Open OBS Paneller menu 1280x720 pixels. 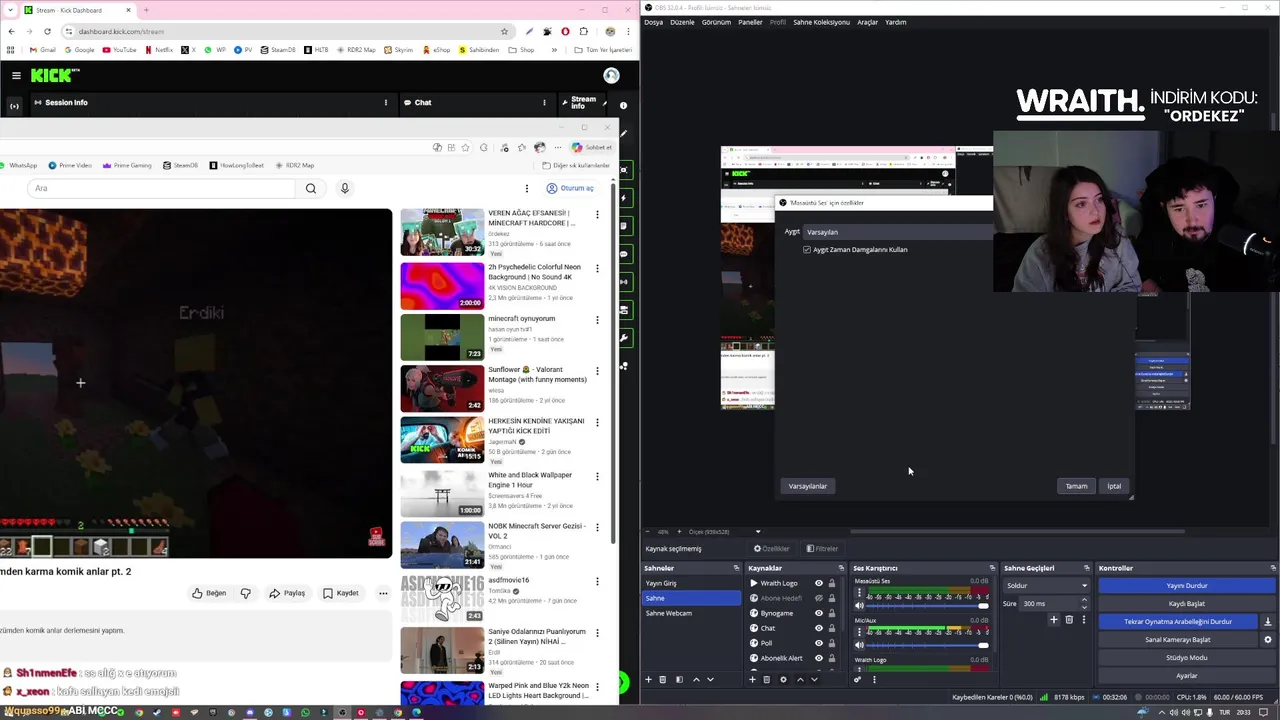(750, 22)
